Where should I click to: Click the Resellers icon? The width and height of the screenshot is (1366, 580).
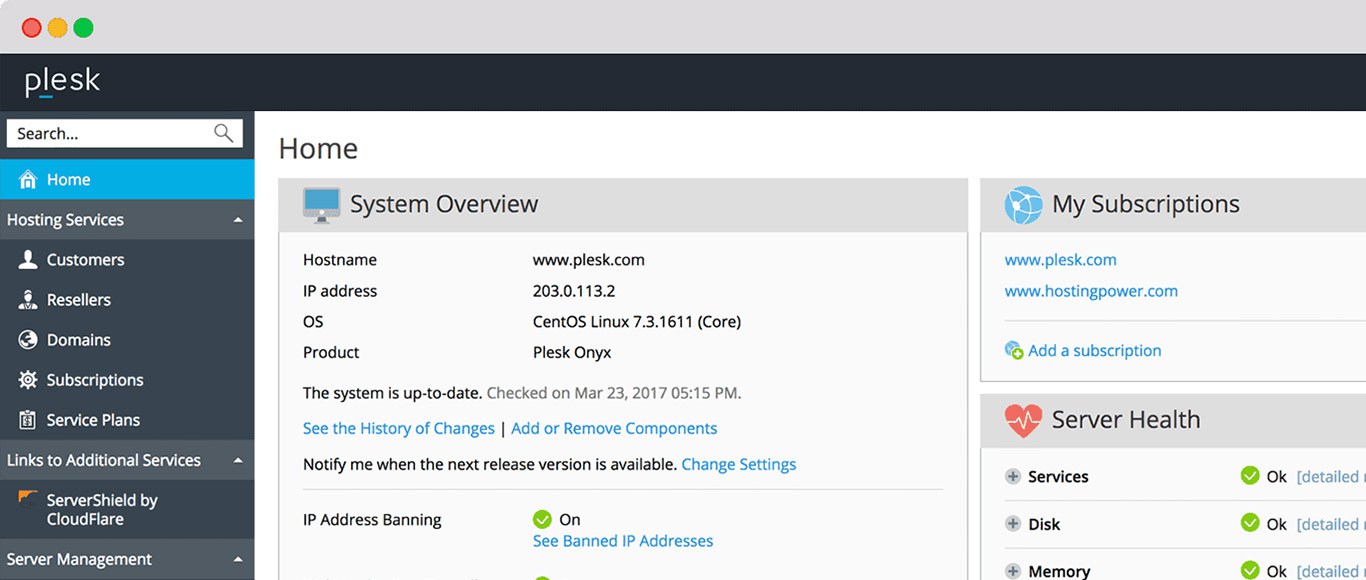[28, 300]
